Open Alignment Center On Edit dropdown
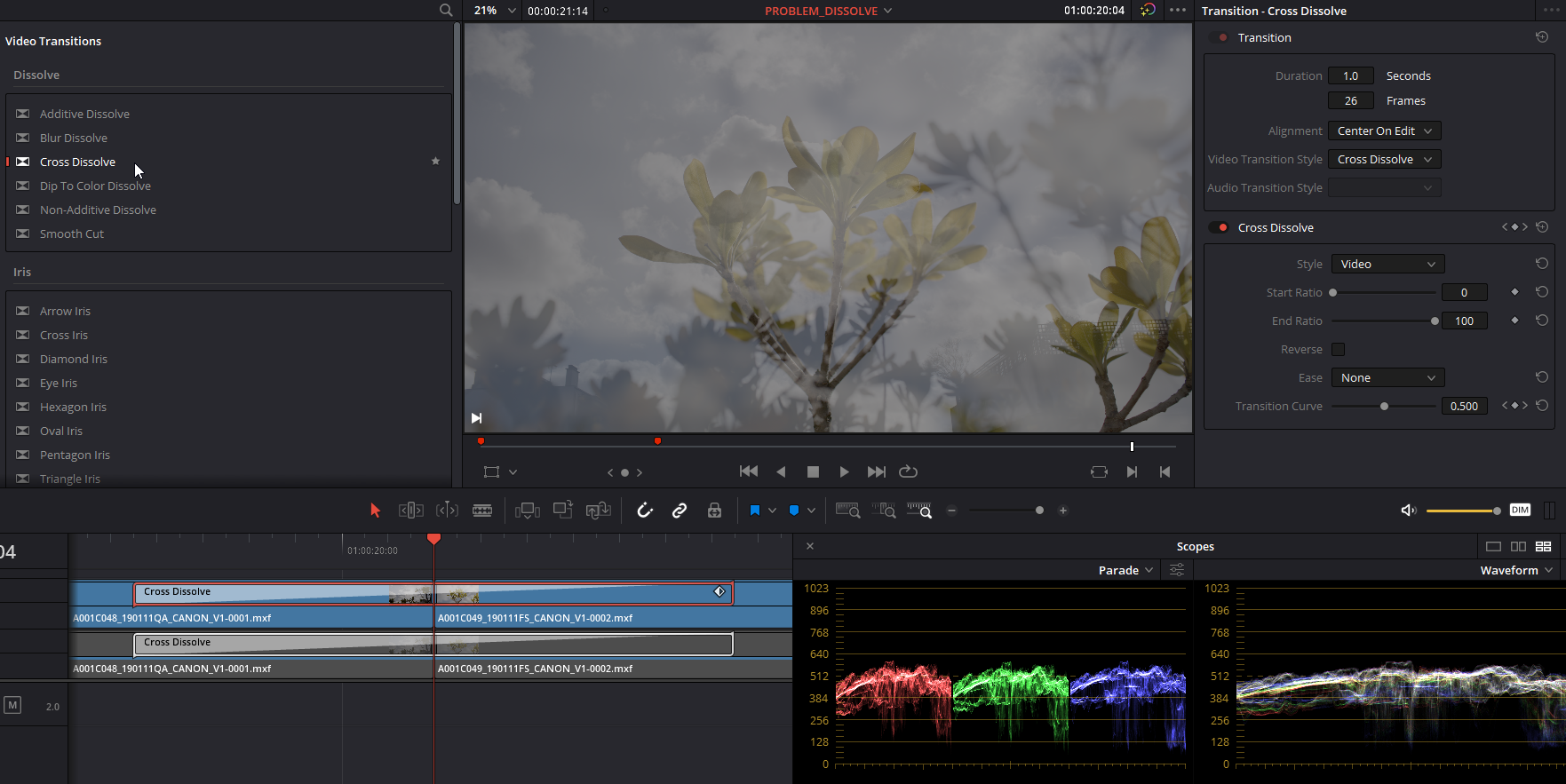Image resolution: width=1566 pixels, height=784 pixels. (x=1385, y=131)
